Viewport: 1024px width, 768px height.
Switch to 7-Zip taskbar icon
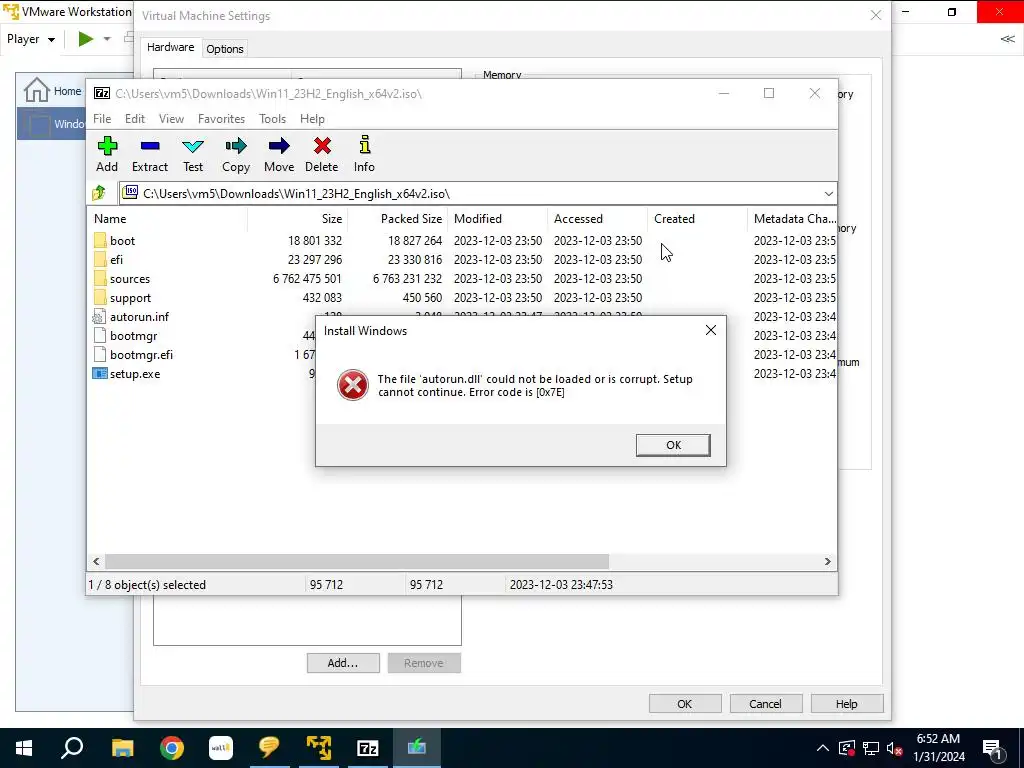click(x=368, y=748)
